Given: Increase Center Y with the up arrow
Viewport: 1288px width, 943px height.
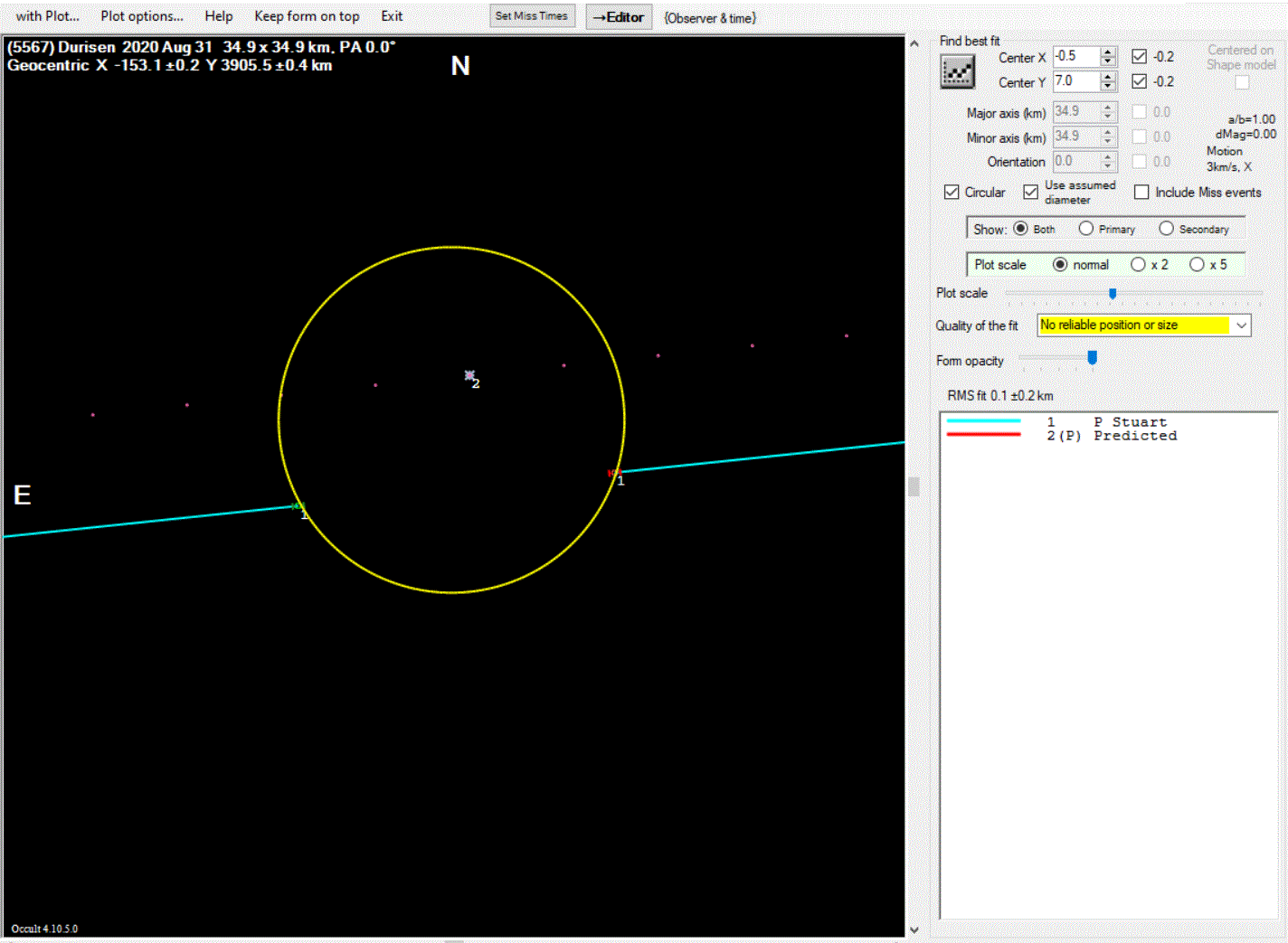Looking at the screenshot, I should [1109, 77].
